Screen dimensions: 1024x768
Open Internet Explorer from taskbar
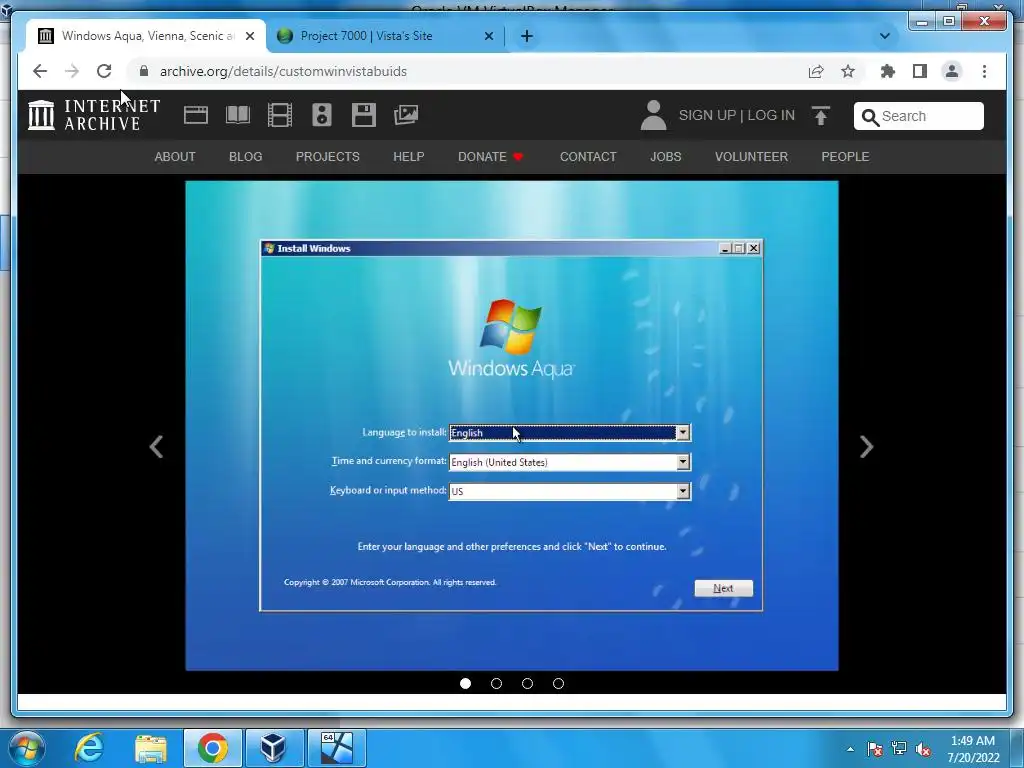tap(88, 748)
